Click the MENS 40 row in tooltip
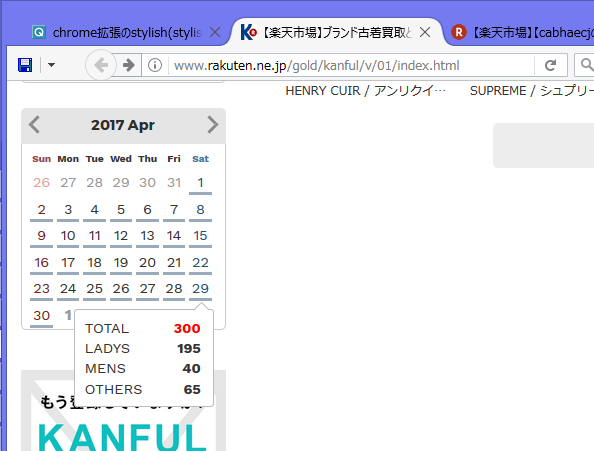The image size is (594, 451). pyautogui.click(x=142, y=368)
